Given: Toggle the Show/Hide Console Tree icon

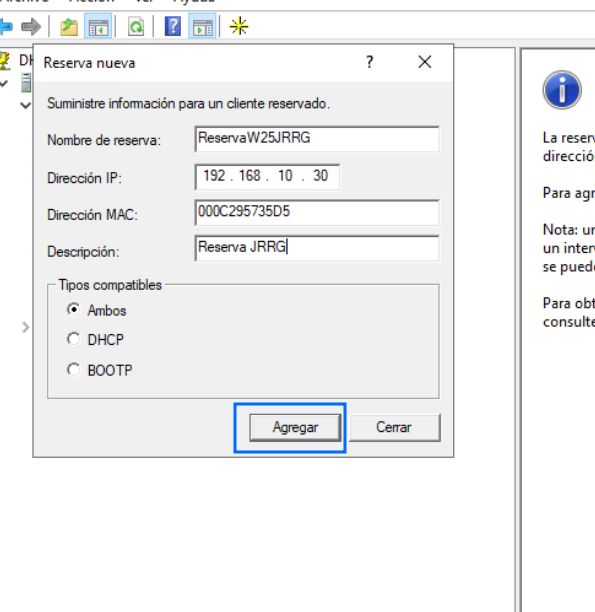Looking at the screenshot, I should [x=98, y=26].
